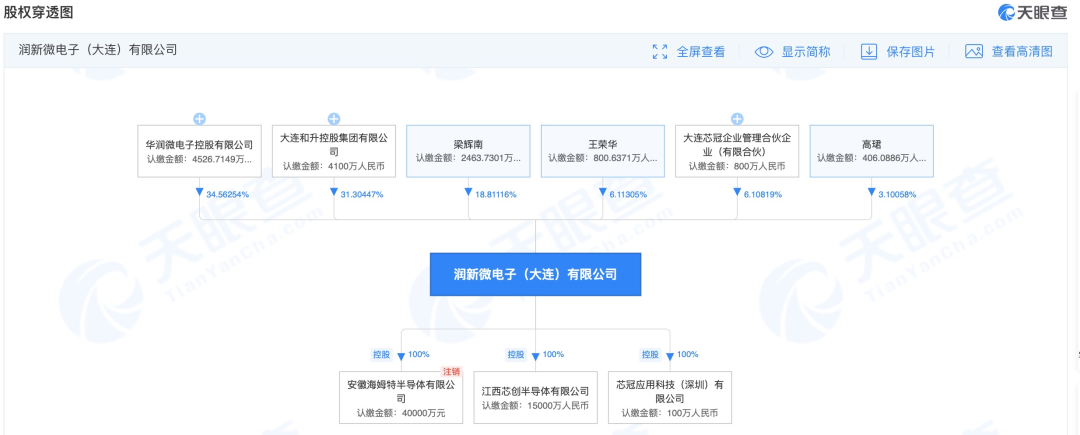Click 认缴金额：4100万人民币 text
Screen dimensions: 1080x435
[334, 166]
